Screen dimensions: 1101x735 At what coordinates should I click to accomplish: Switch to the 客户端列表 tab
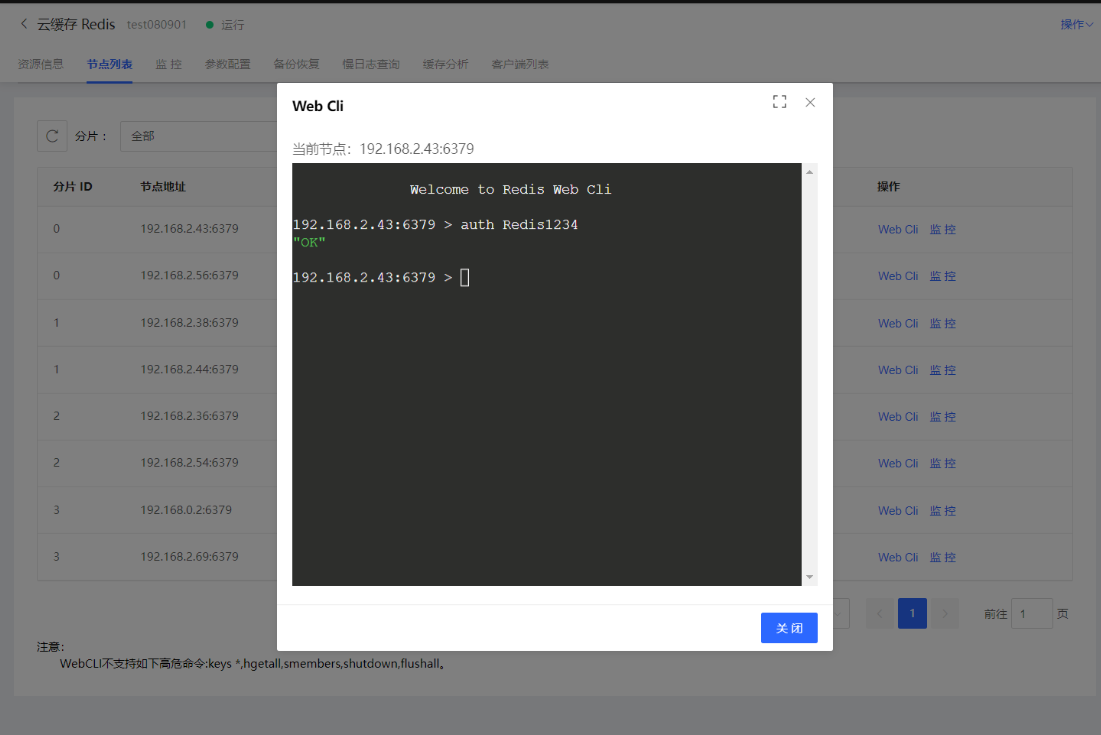pyautogui.click(x=520, y=64)
